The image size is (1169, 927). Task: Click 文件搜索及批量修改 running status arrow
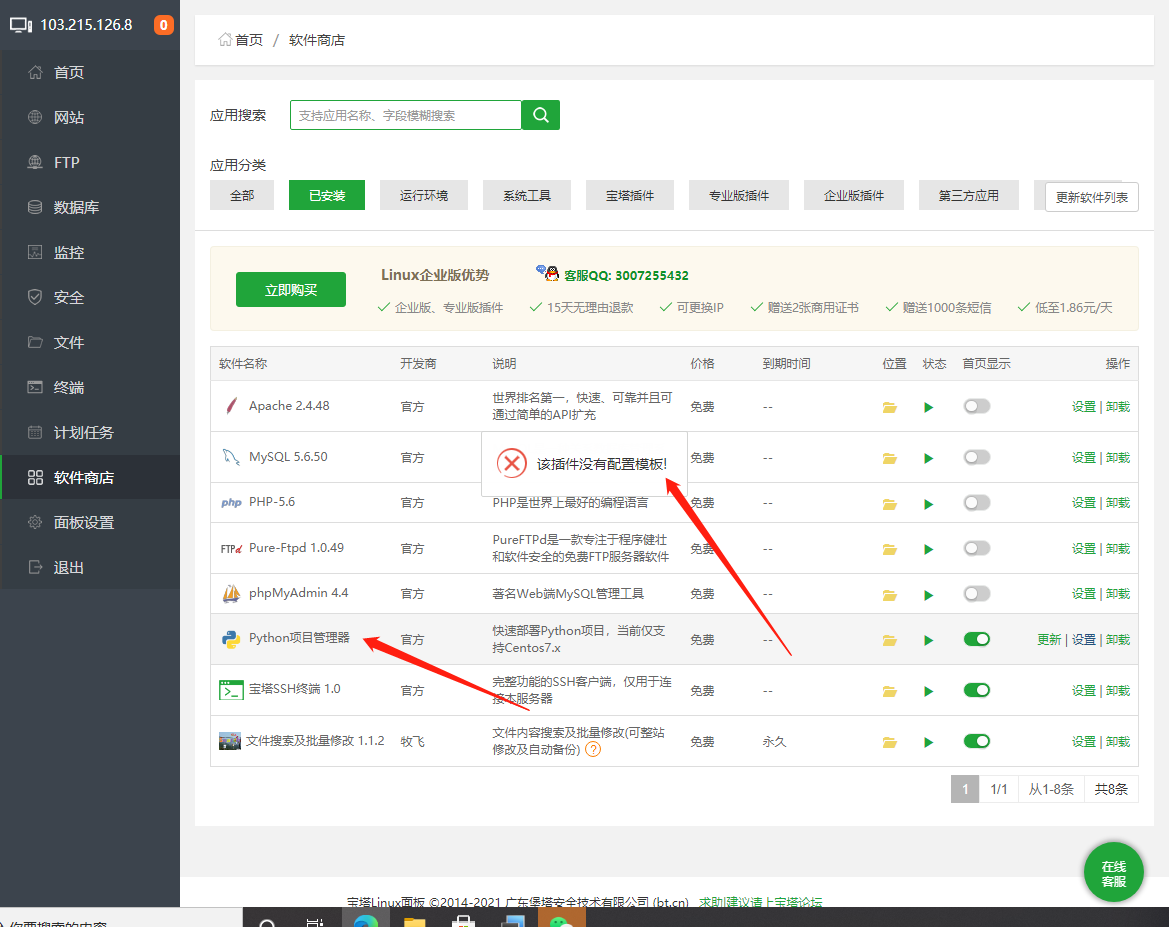coord(928,742)
